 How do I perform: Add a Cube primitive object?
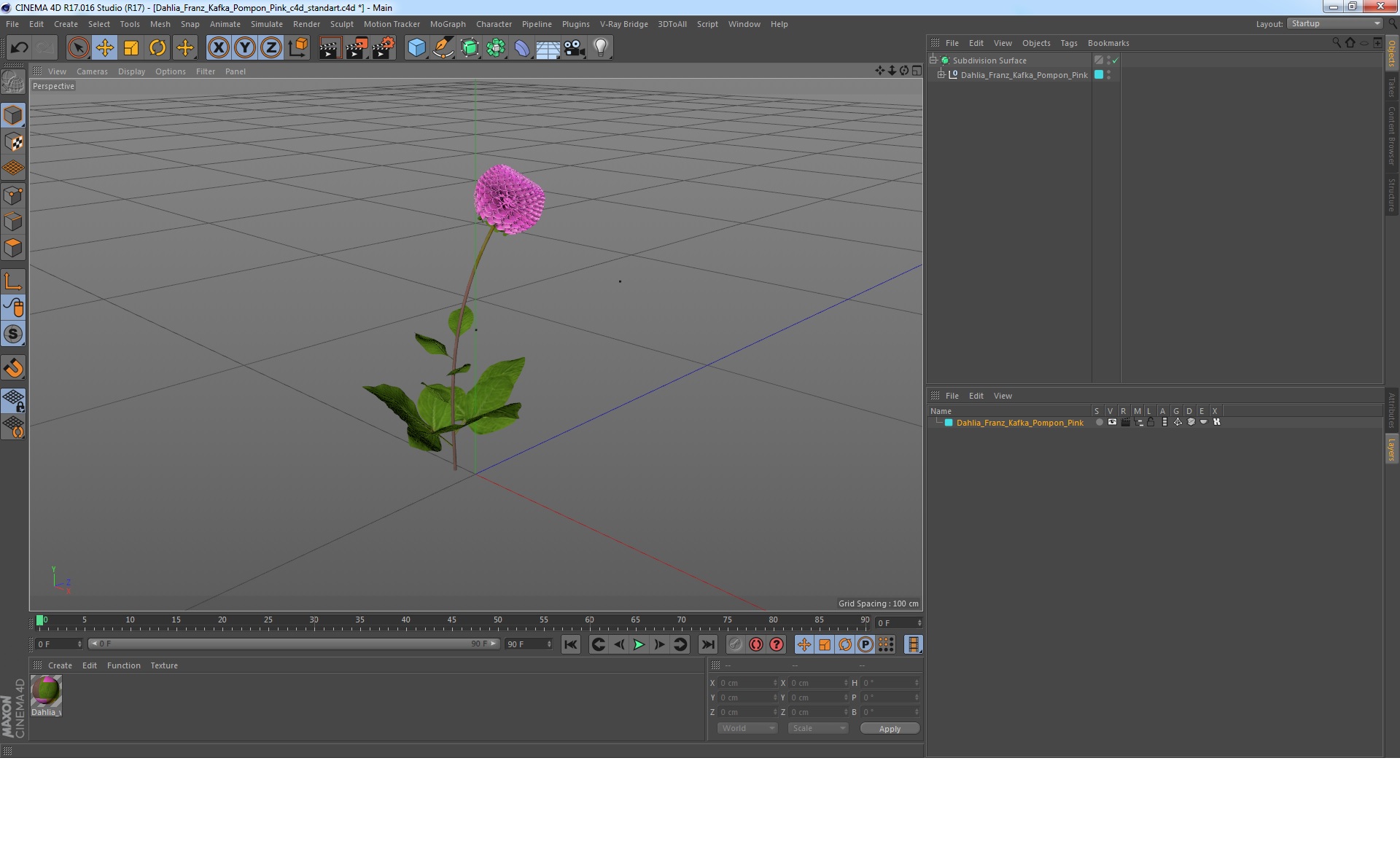tap(416, 48)
